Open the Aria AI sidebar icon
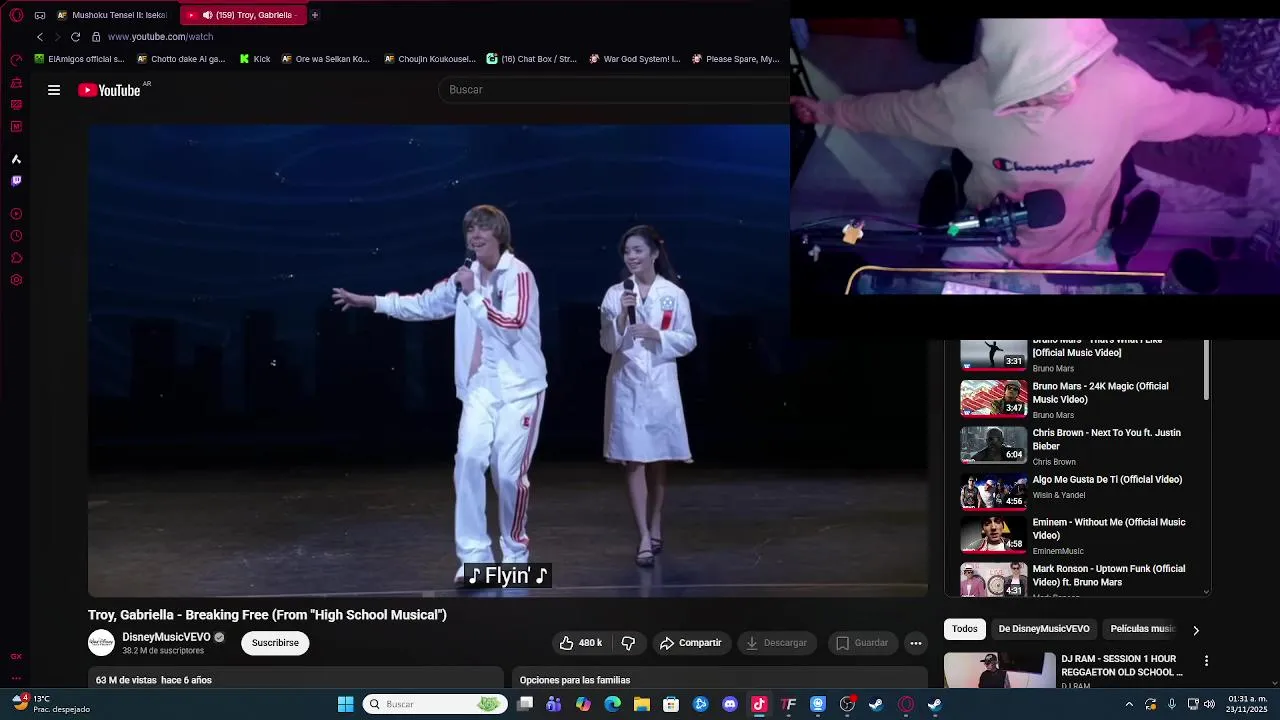 click(x=16, y=159)
